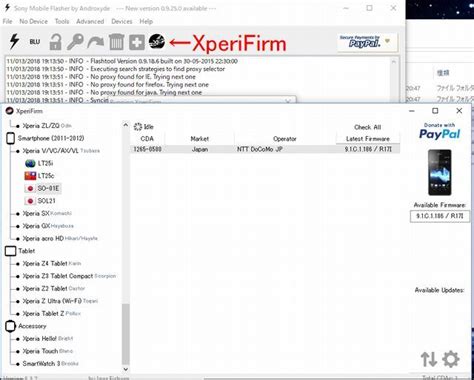Sort by Latest Firmware column header

[368, 139]
